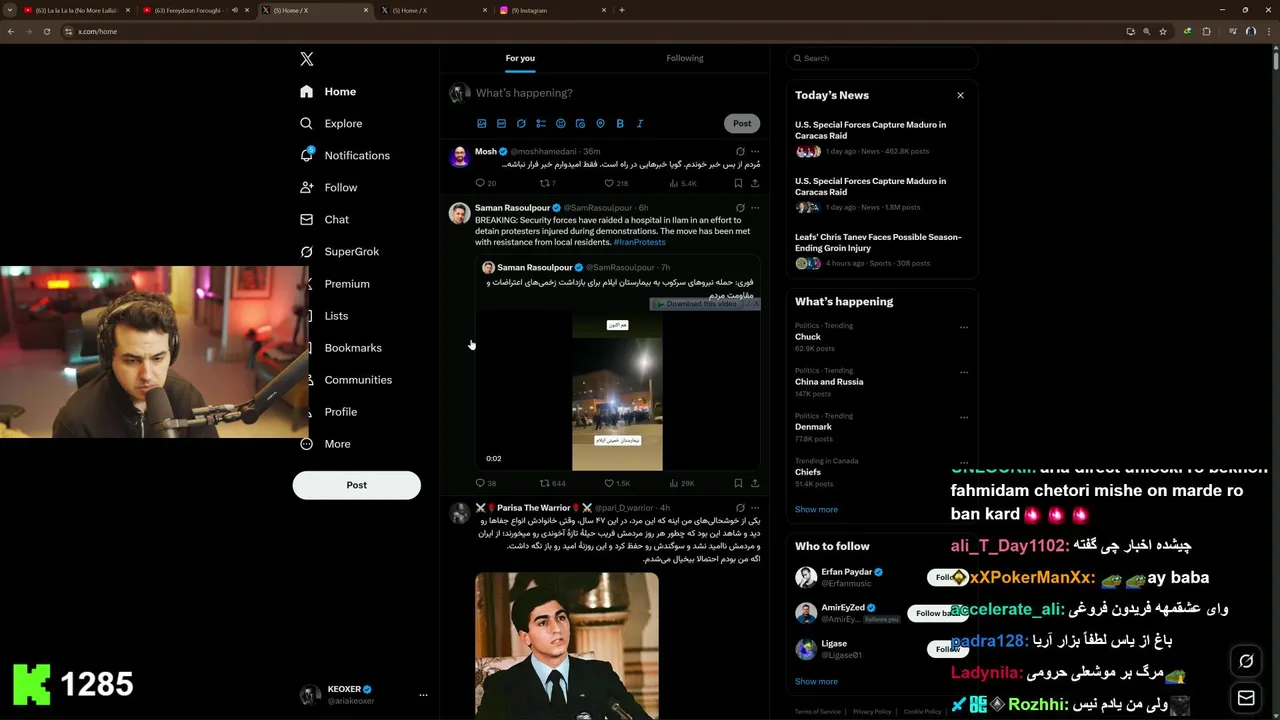Bookmark Mosh's post

[738, 183]
